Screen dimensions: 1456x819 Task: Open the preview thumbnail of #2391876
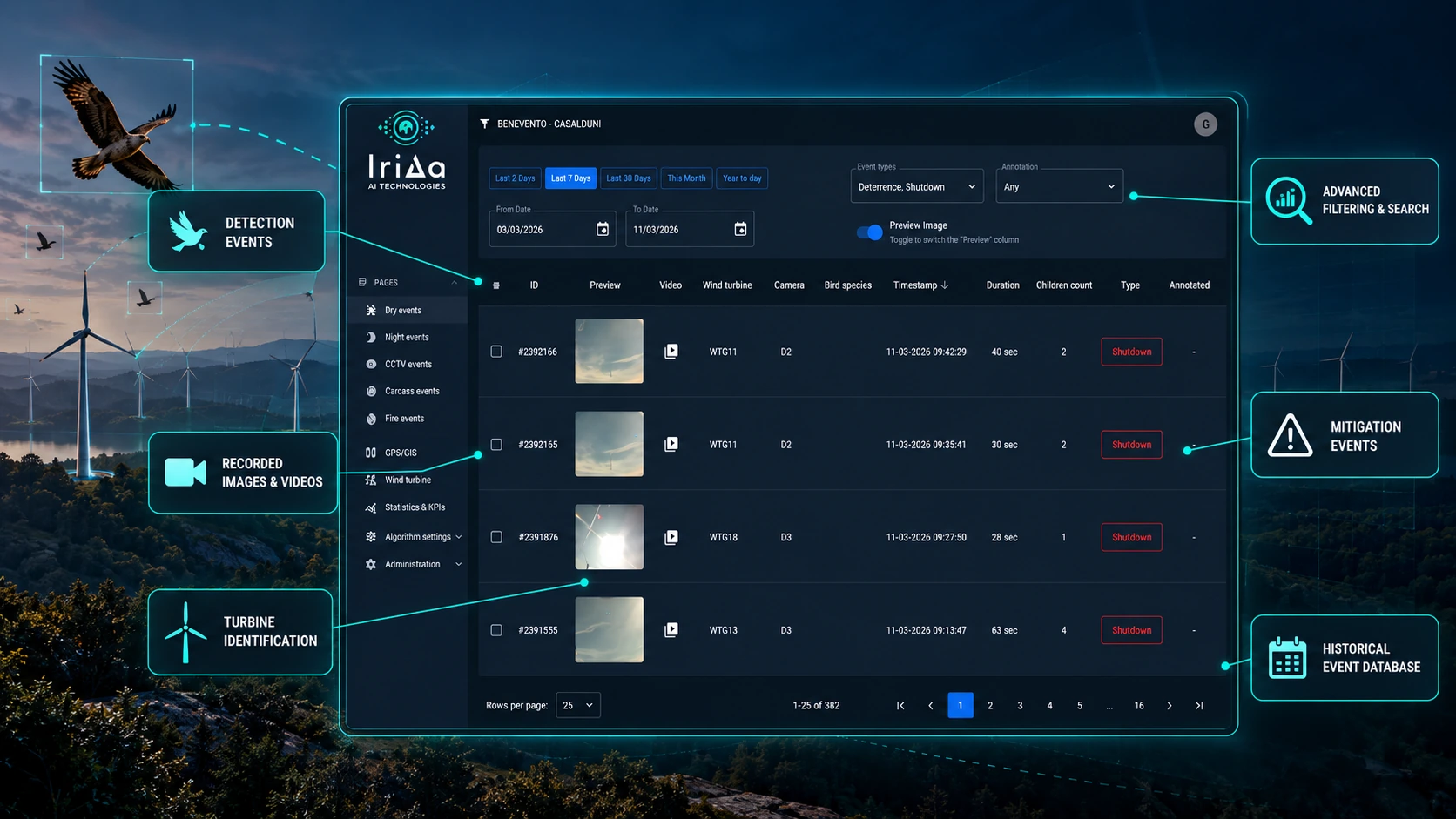click(x=609, y=537)
